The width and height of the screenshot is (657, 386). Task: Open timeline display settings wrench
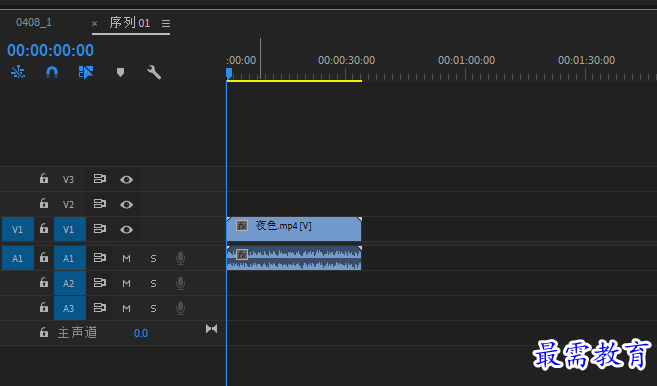154,72
